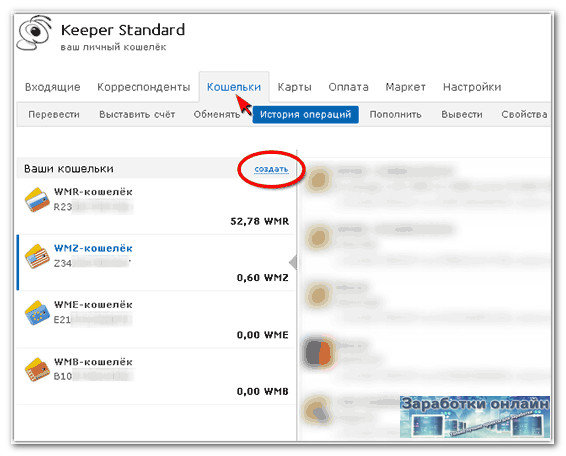Select the orange WMB wallet icon
Viewport: 566px width, 456px height.
[37, 370]
